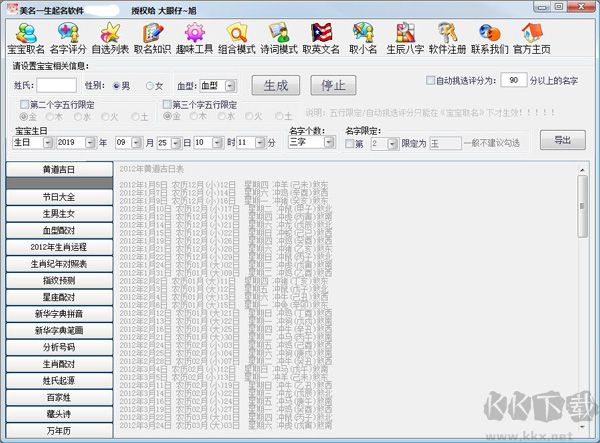The height and width of the screenshot is (443, 600).
Task: Open 生肖纪年对照表 in the side list
Action: 59,264
